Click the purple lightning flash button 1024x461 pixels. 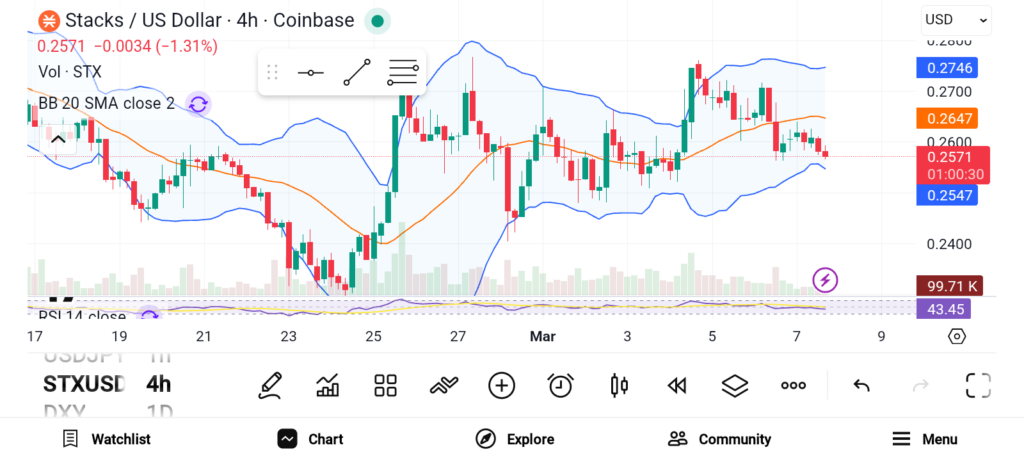click(x=825, y=279)
